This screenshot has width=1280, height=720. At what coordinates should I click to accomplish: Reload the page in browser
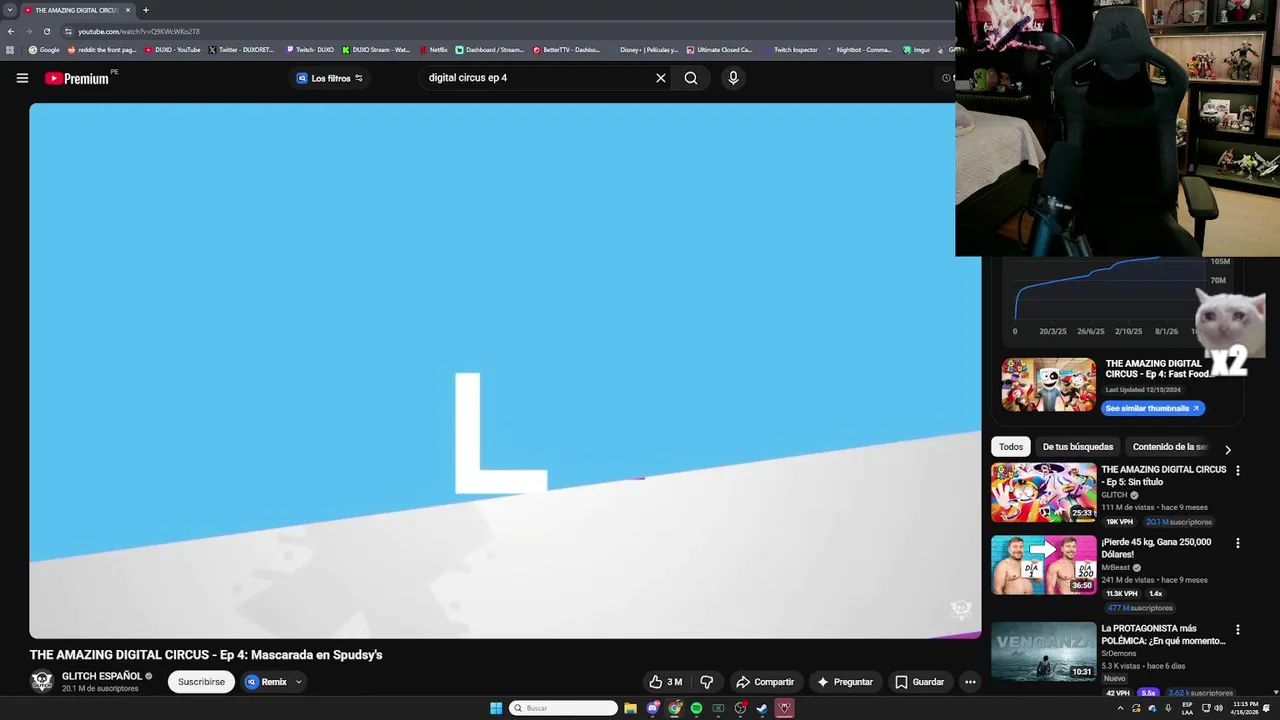(x=46, y=31)
